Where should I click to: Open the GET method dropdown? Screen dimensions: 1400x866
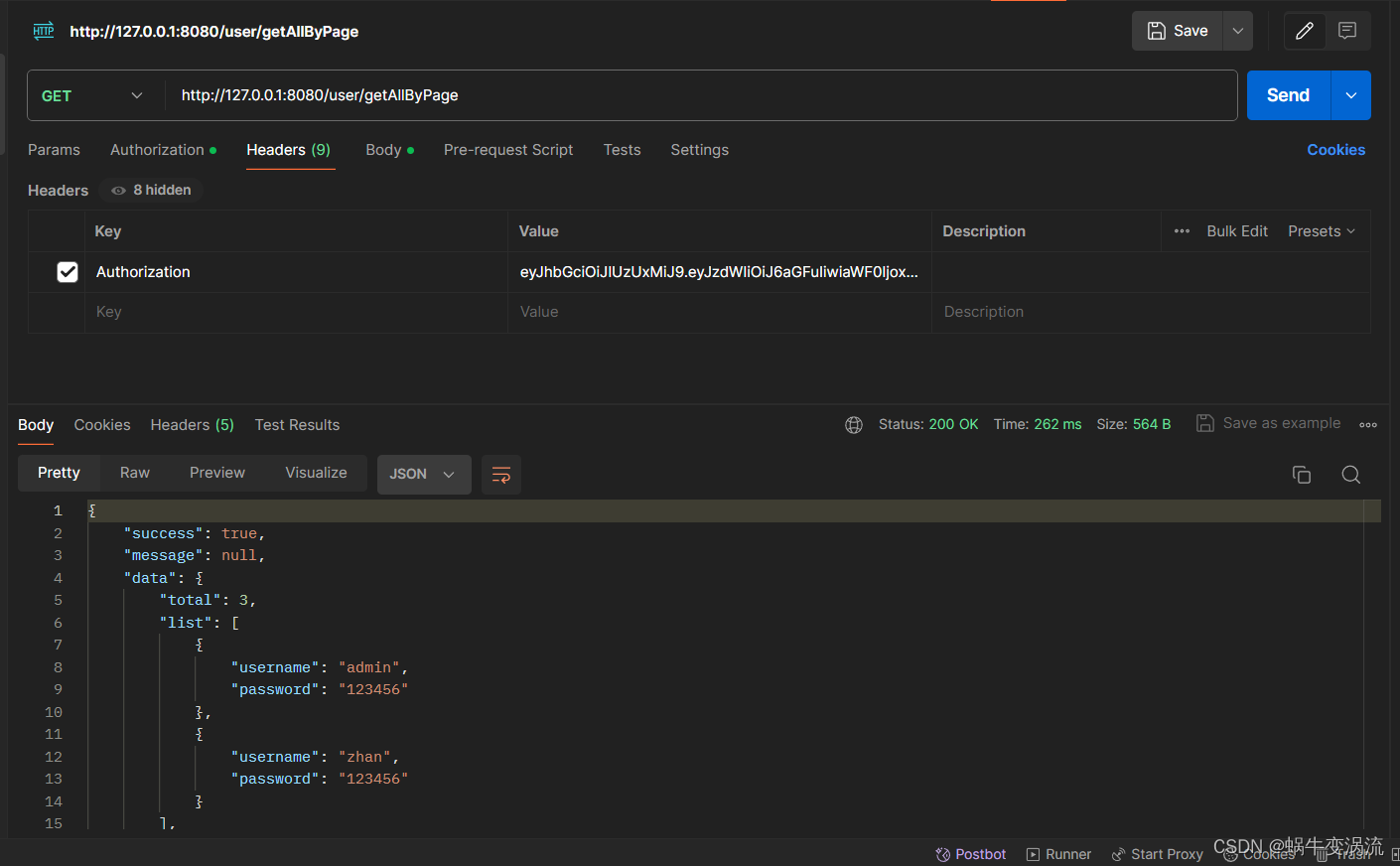click(94, 95)
